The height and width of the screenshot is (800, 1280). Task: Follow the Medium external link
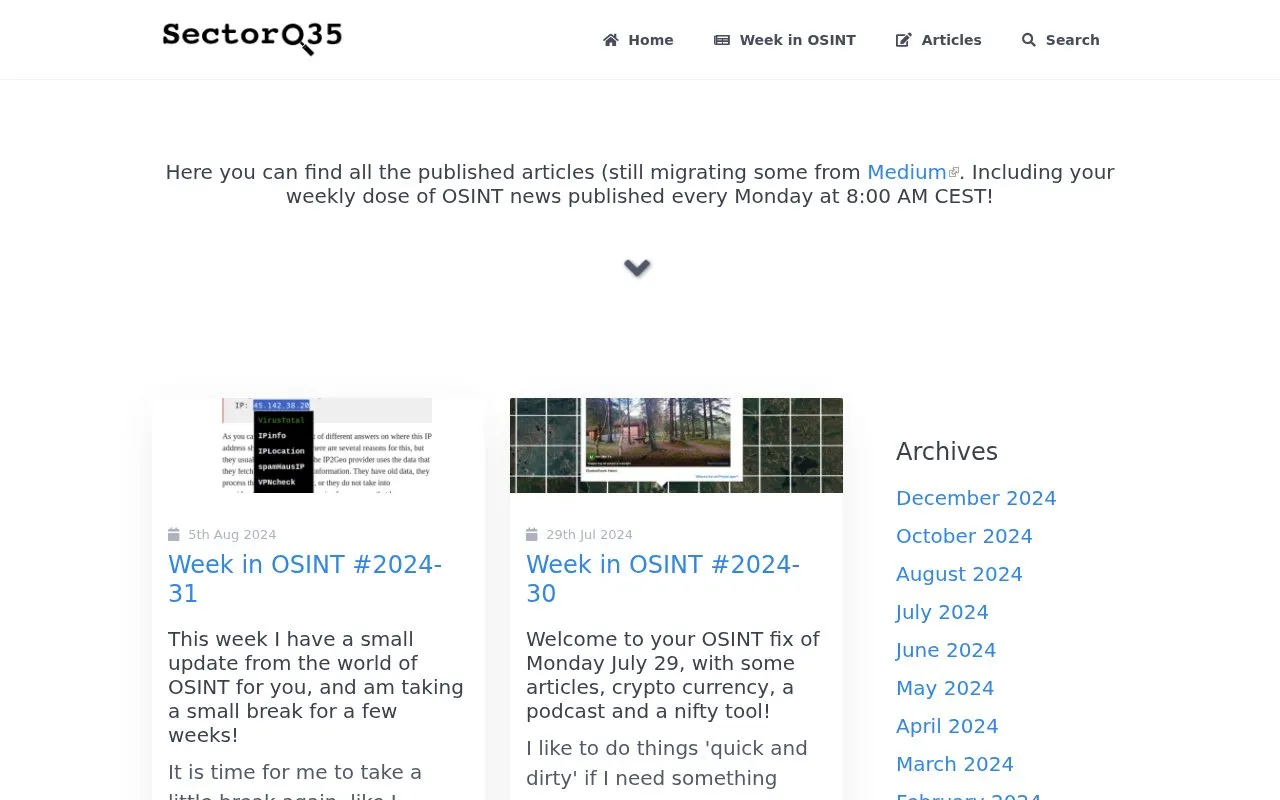point(907,172)
